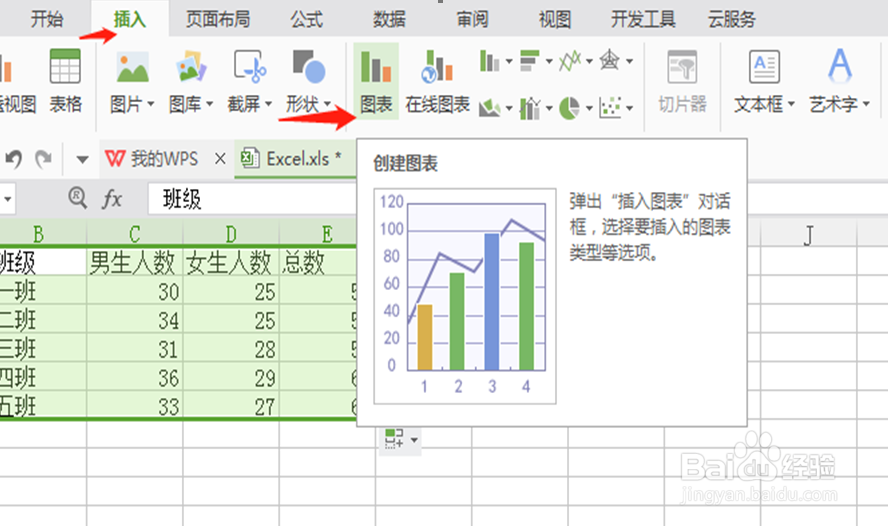Open the 开始 ribbon tab
The image size is (888, 526).
coord(46,19)
